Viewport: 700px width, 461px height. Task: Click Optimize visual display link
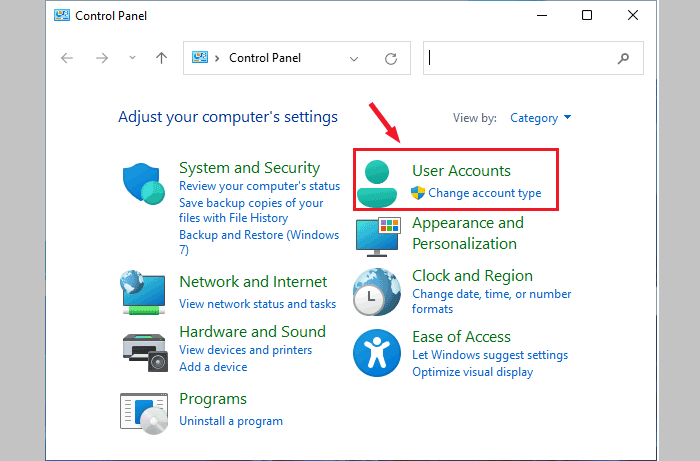pos(472,372)
